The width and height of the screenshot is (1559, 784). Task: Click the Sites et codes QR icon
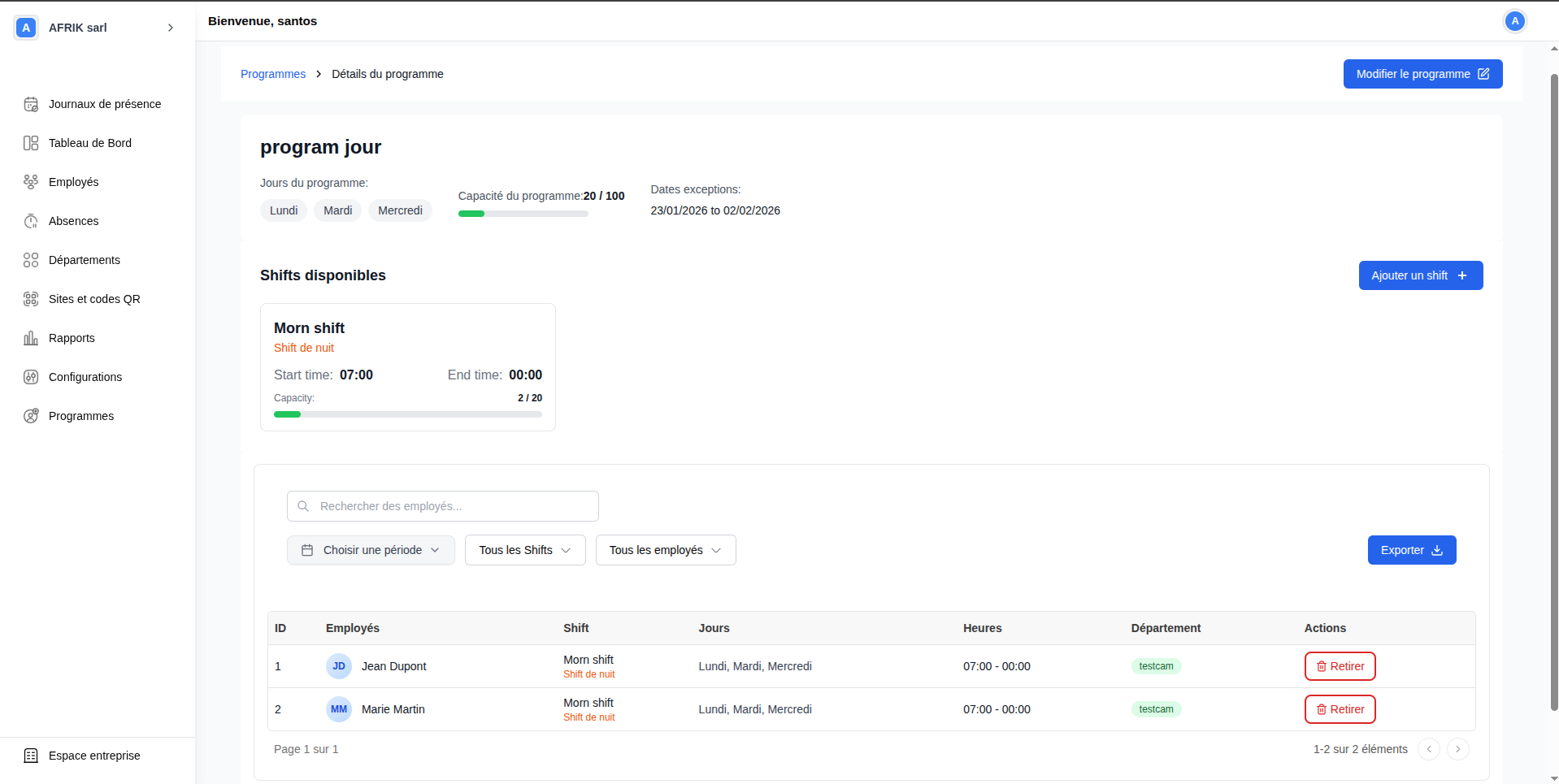31,299
